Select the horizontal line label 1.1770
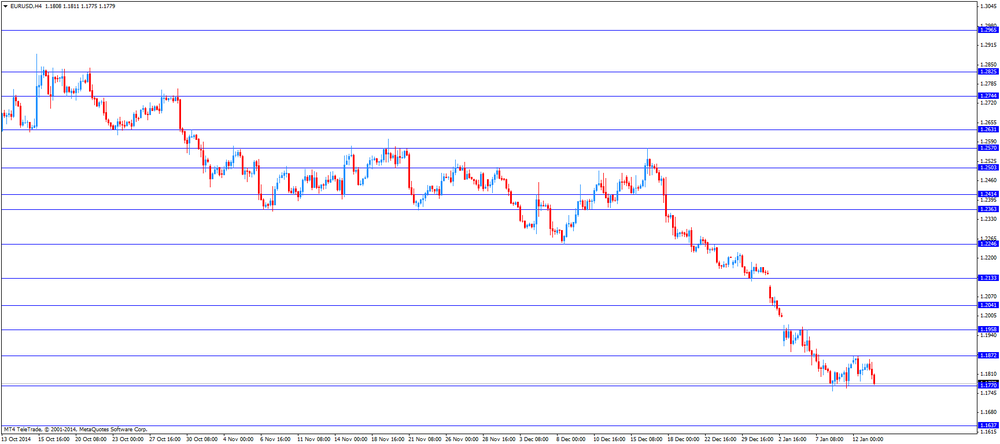1000x444 pixels. click(987, 385)
